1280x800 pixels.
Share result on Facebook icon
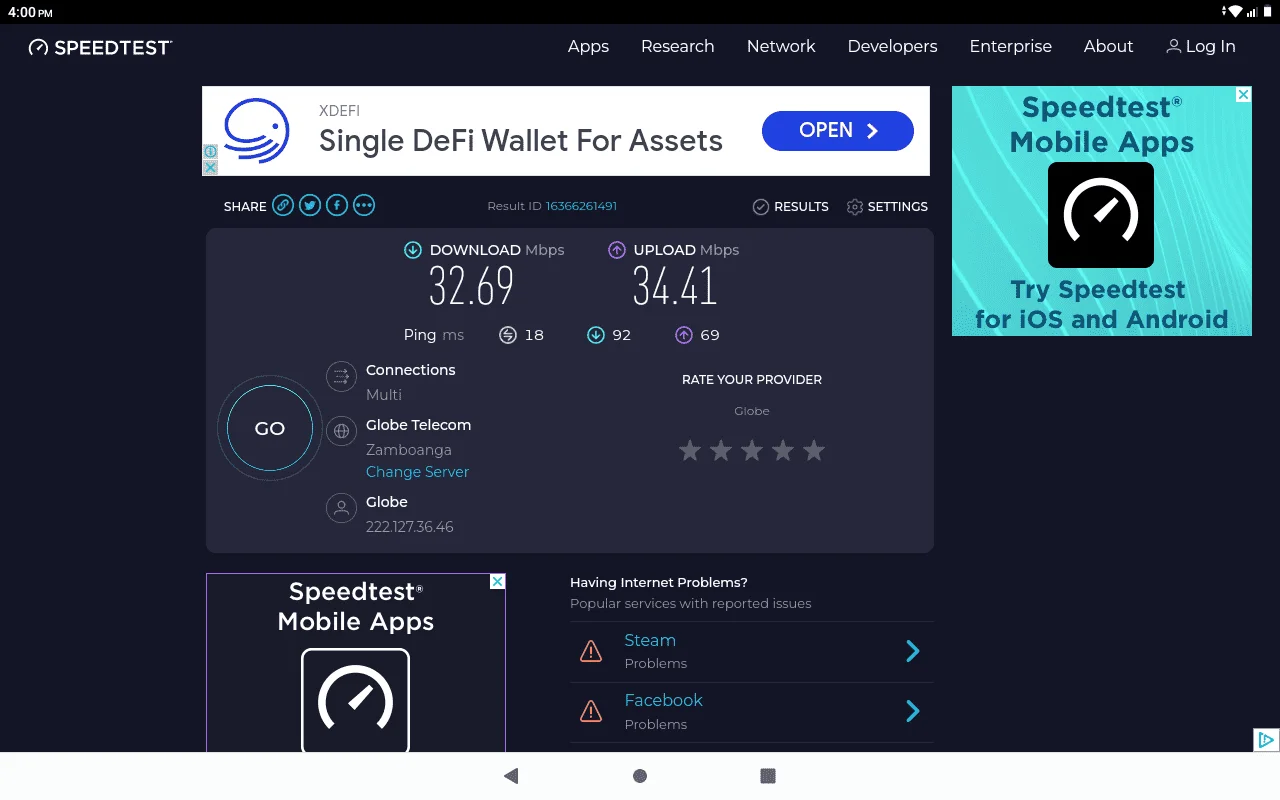[x=337, y=206]
